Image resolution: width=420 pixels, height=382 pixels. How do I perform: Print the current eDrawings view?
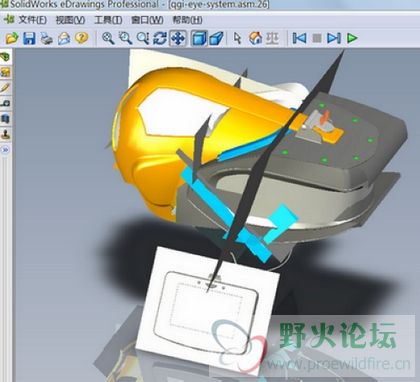point(47,39)
